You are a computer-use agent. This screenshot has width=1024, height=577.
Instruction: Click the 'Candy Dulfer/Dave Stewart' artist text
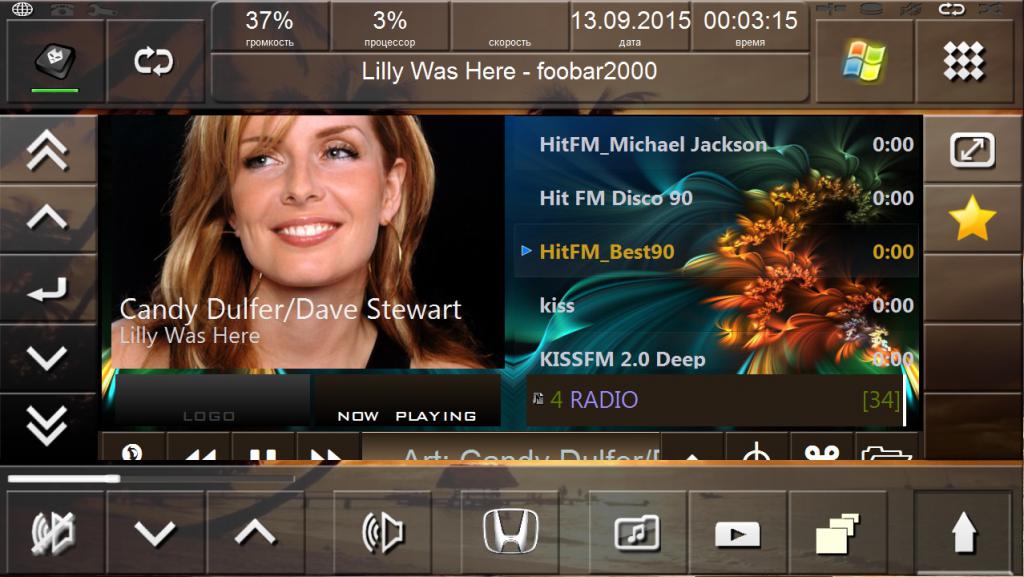290,309
